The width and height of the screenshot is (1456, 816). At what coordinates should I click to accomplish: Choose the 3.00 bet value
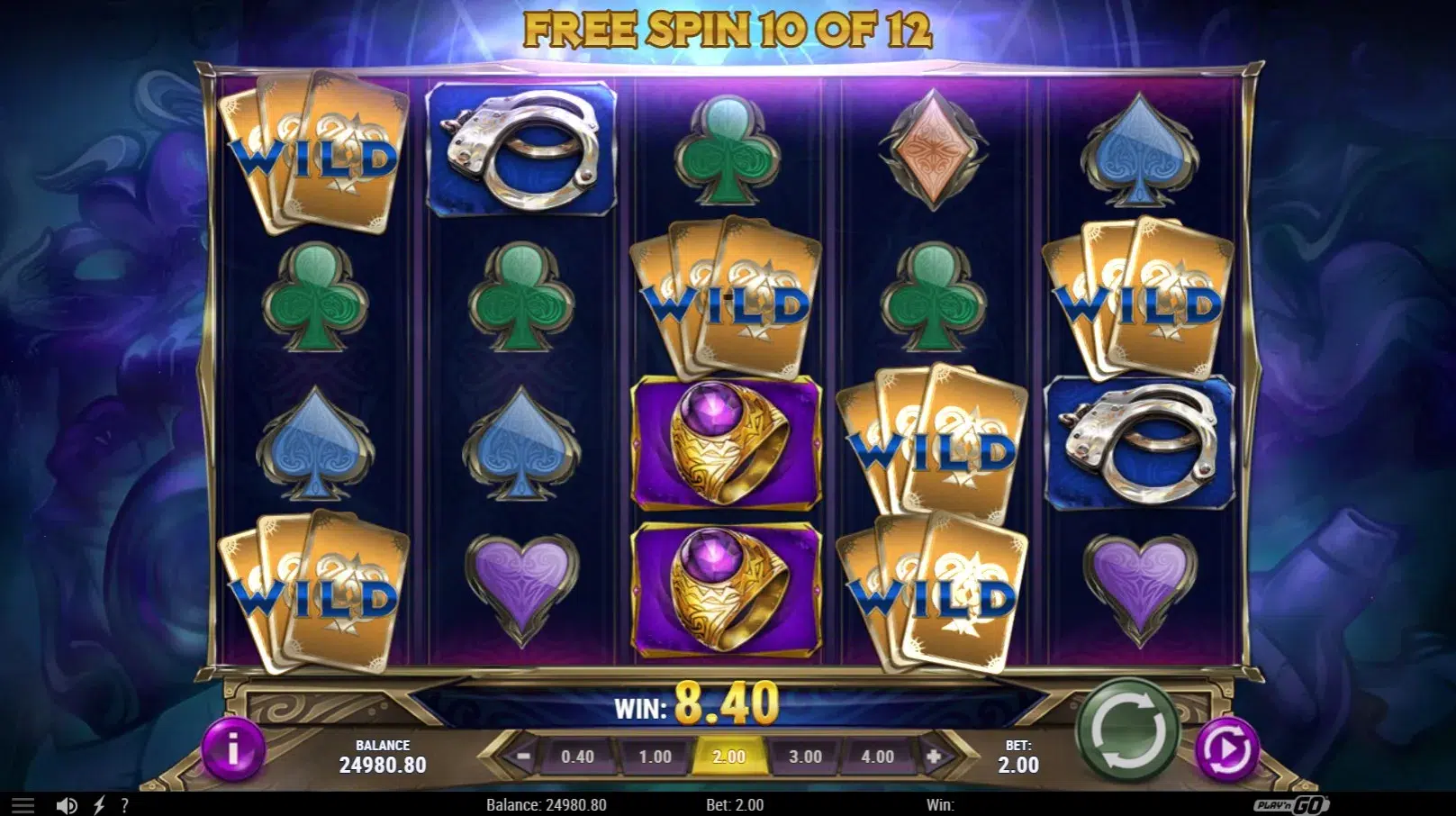click(x=805, y=757)
